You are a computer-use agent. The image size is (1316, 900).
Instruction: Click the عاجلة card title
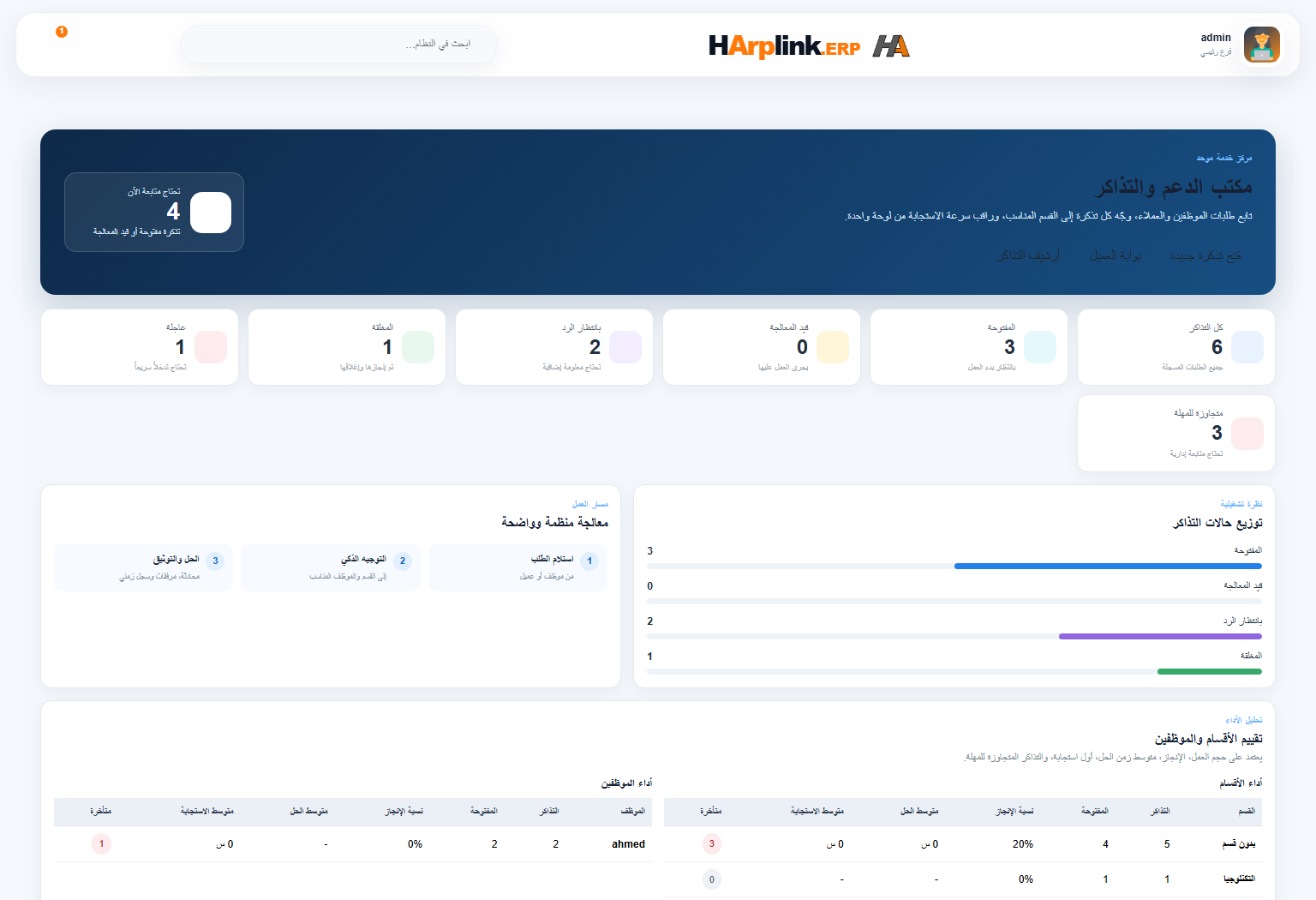176,327
